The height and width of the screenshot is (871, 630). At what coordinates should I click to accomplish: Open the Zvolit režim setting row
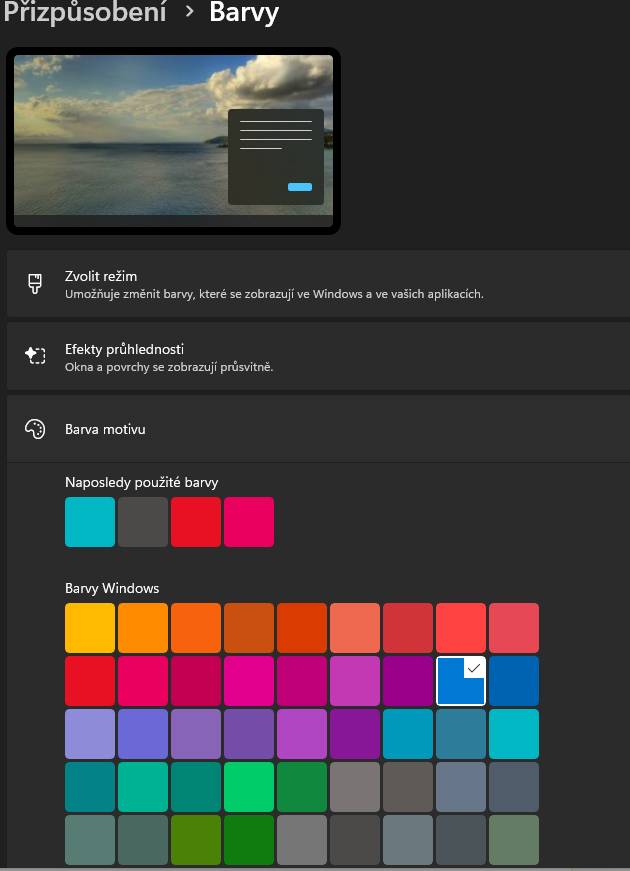tap(318, 284)
